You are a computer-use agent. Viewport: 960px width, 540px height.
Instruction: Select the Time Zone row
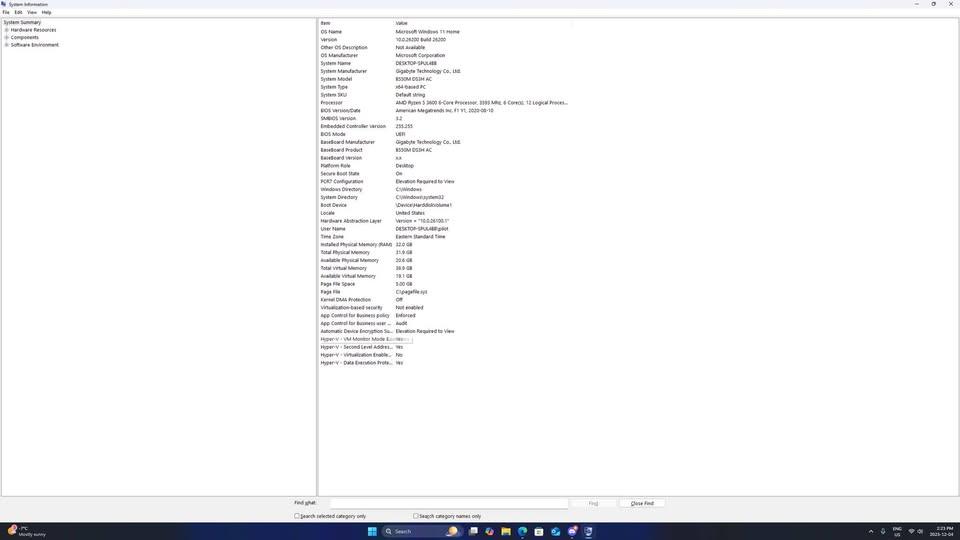click(x=445, y=237)
